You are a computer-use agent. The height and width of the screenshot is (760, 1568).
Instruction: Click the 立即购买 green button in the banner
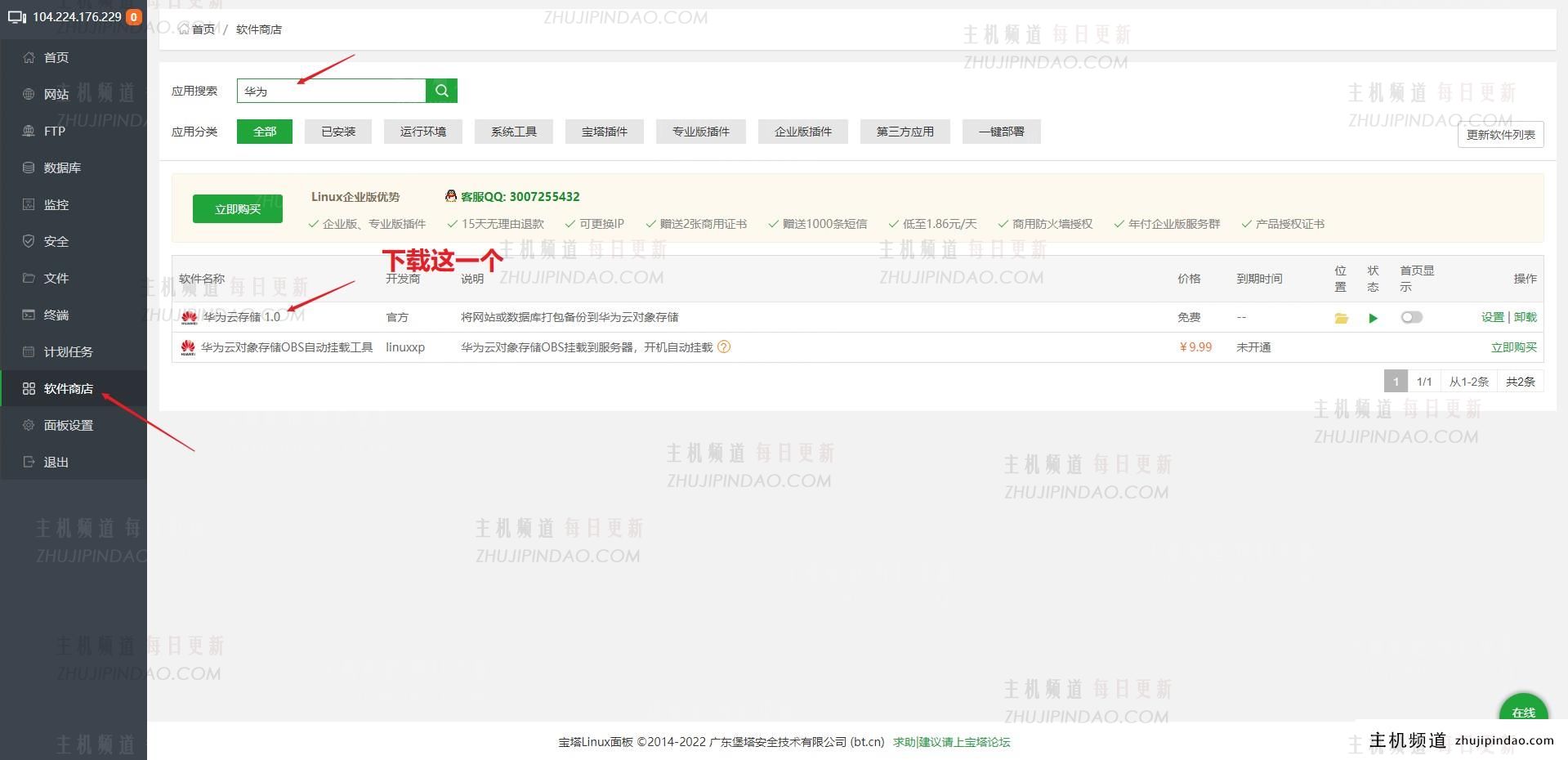pos(238,209)
